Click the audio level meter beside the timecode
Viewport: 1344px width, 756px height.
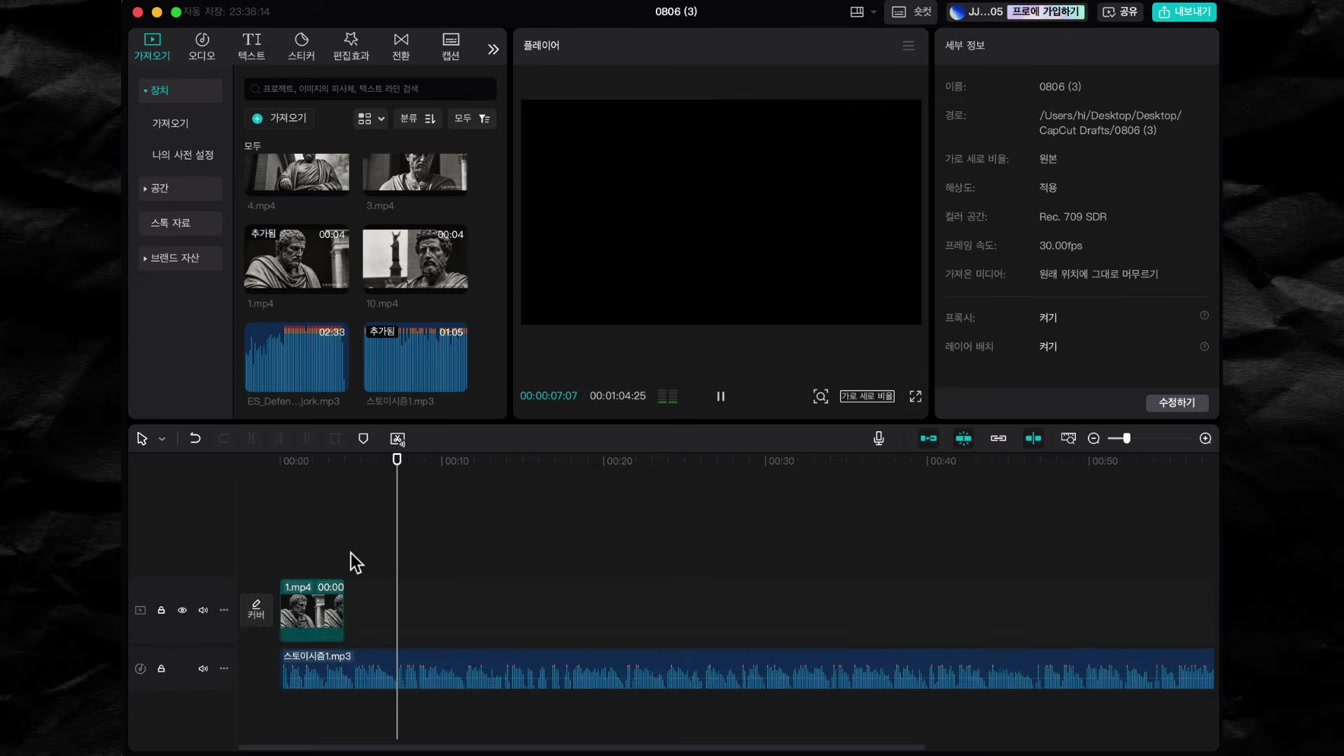668,397
